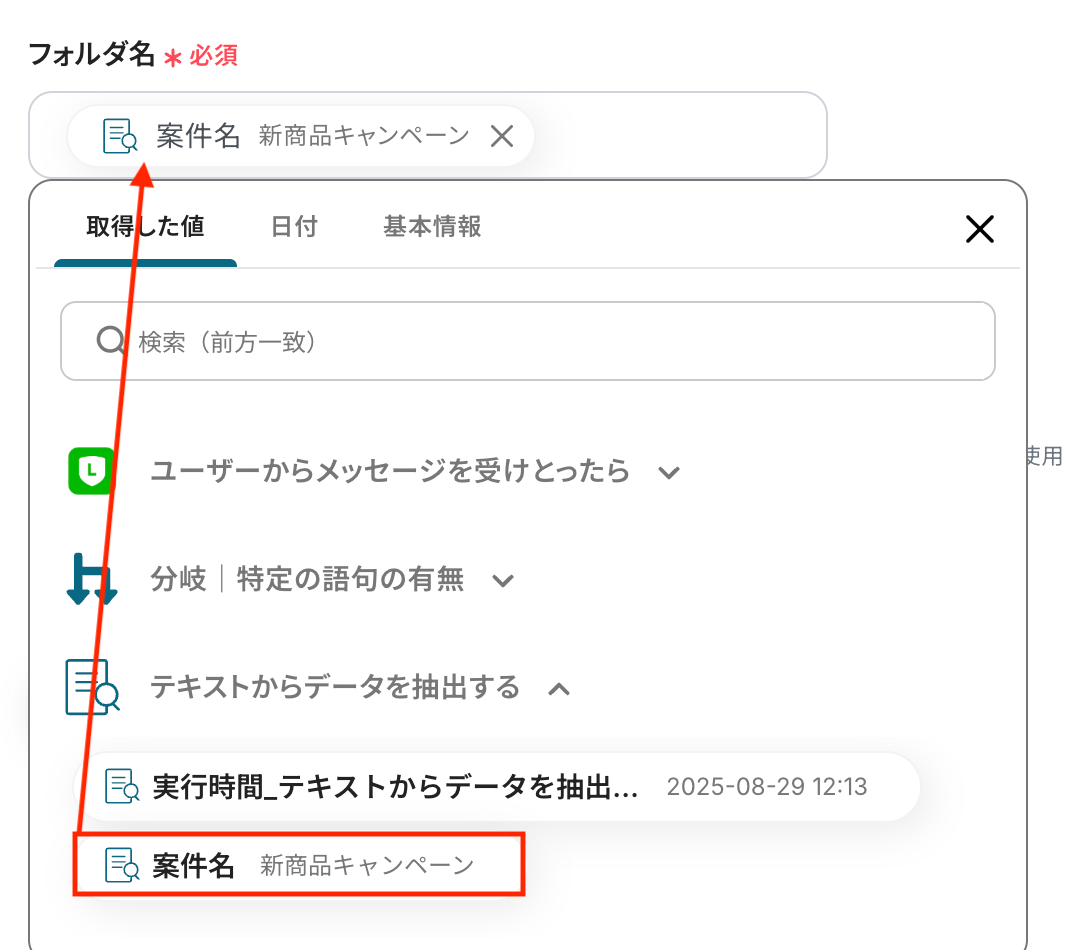1068x950 pixels.
Task: Expand 分岐｜特定の語句の有無 section
Action: pos(503,581)
